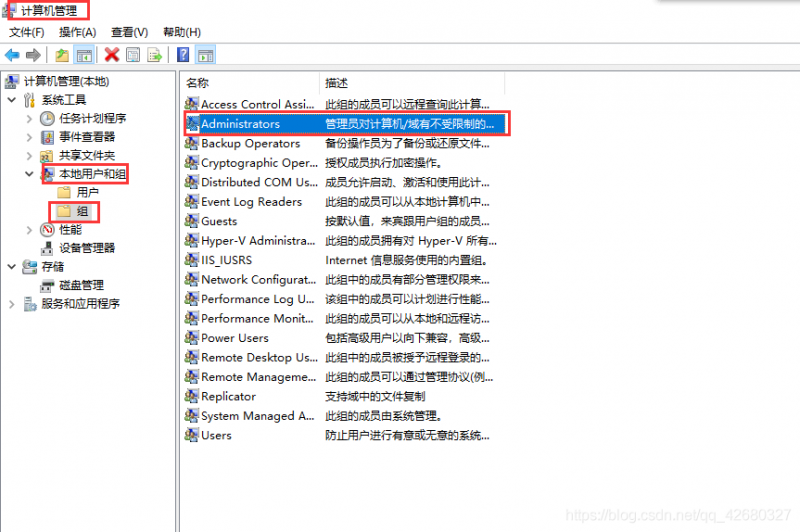Image resolution: width=800 pixels, height=532 pixels.
Task: Click the Forward arrow toolbar icon
Action: pos(33,55)
